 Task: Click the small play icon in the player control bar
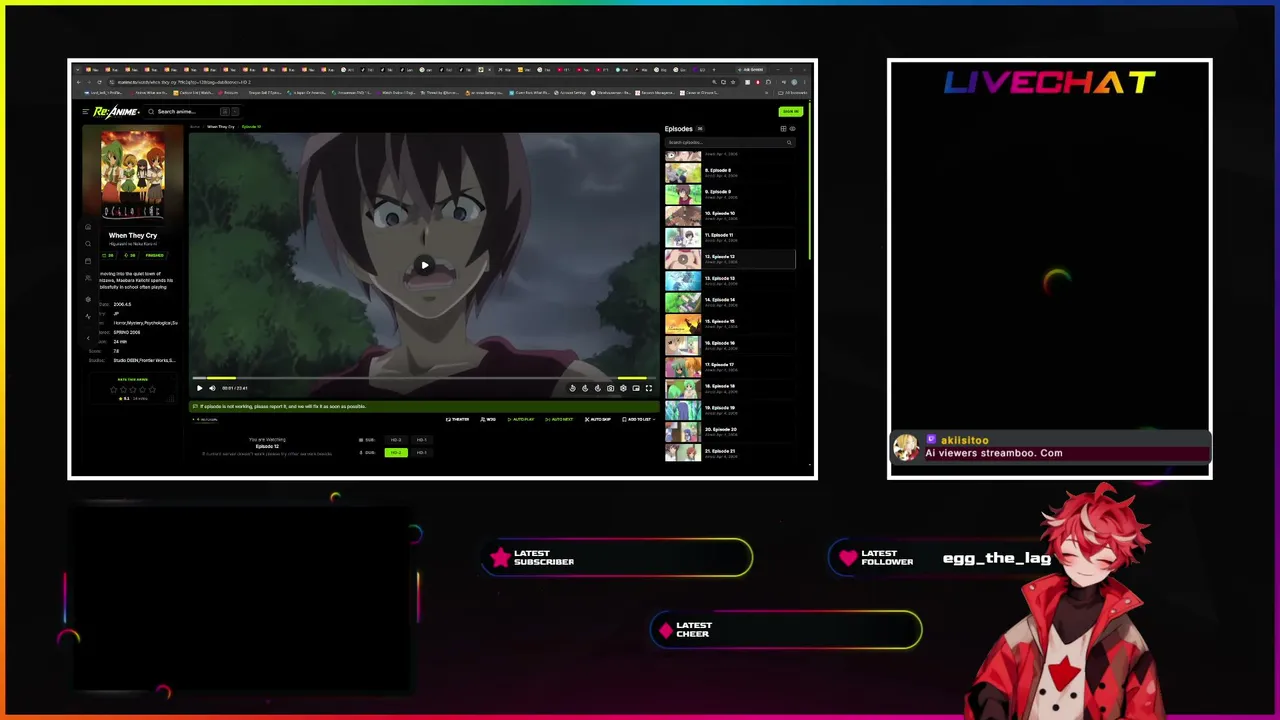pos(199,388)
